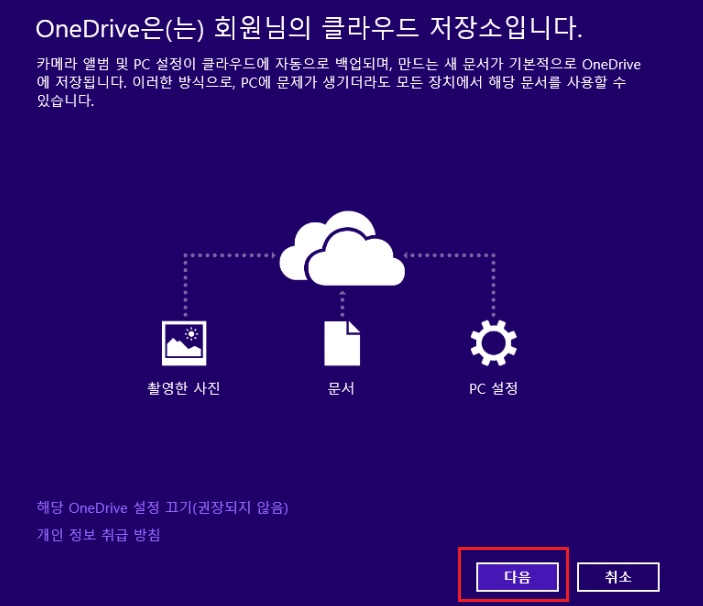Click the 취소 (Cancel) button
This screenshot has width=703, height=606.
[x=618, y=577]
